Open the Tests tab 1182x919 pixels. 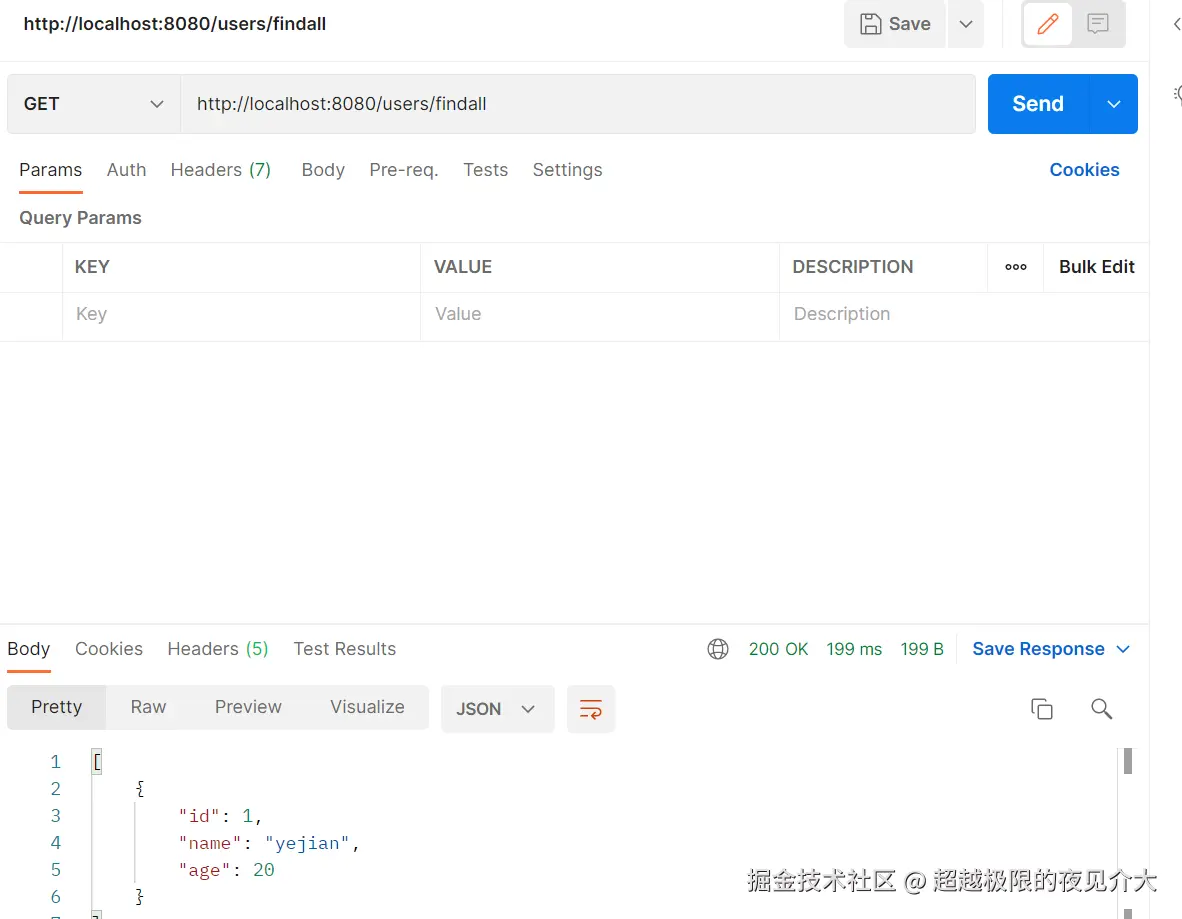[485, 170]
